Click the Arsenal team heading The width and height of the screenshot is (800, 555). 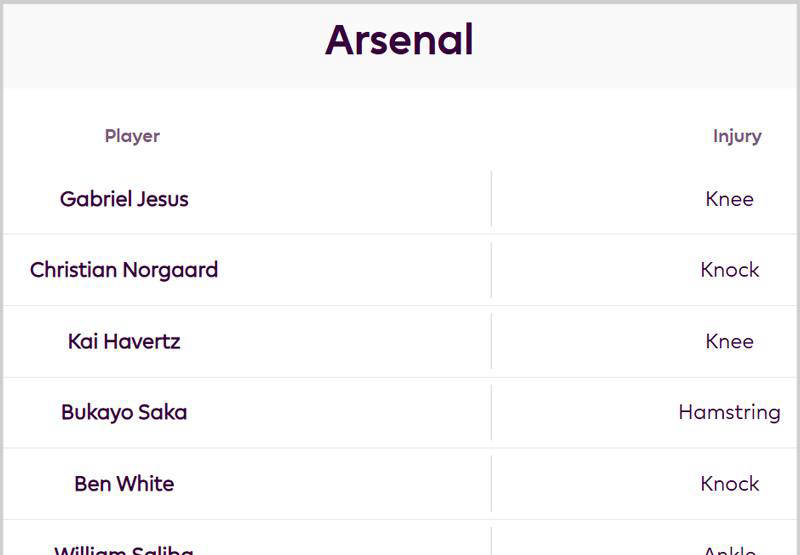(x=399, y=41)
